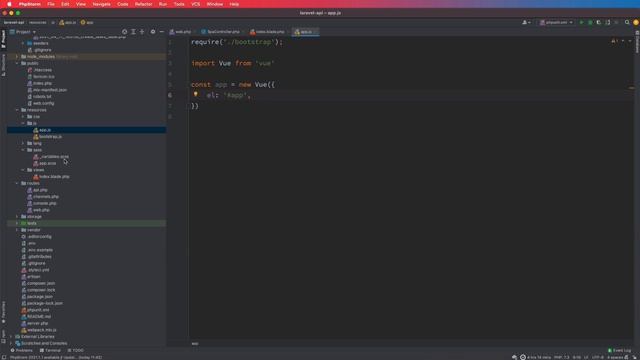Screen dimensions: 640x360
Task: Open the Problems tool window
Action: pyautogui.click(x=22, y=350)
